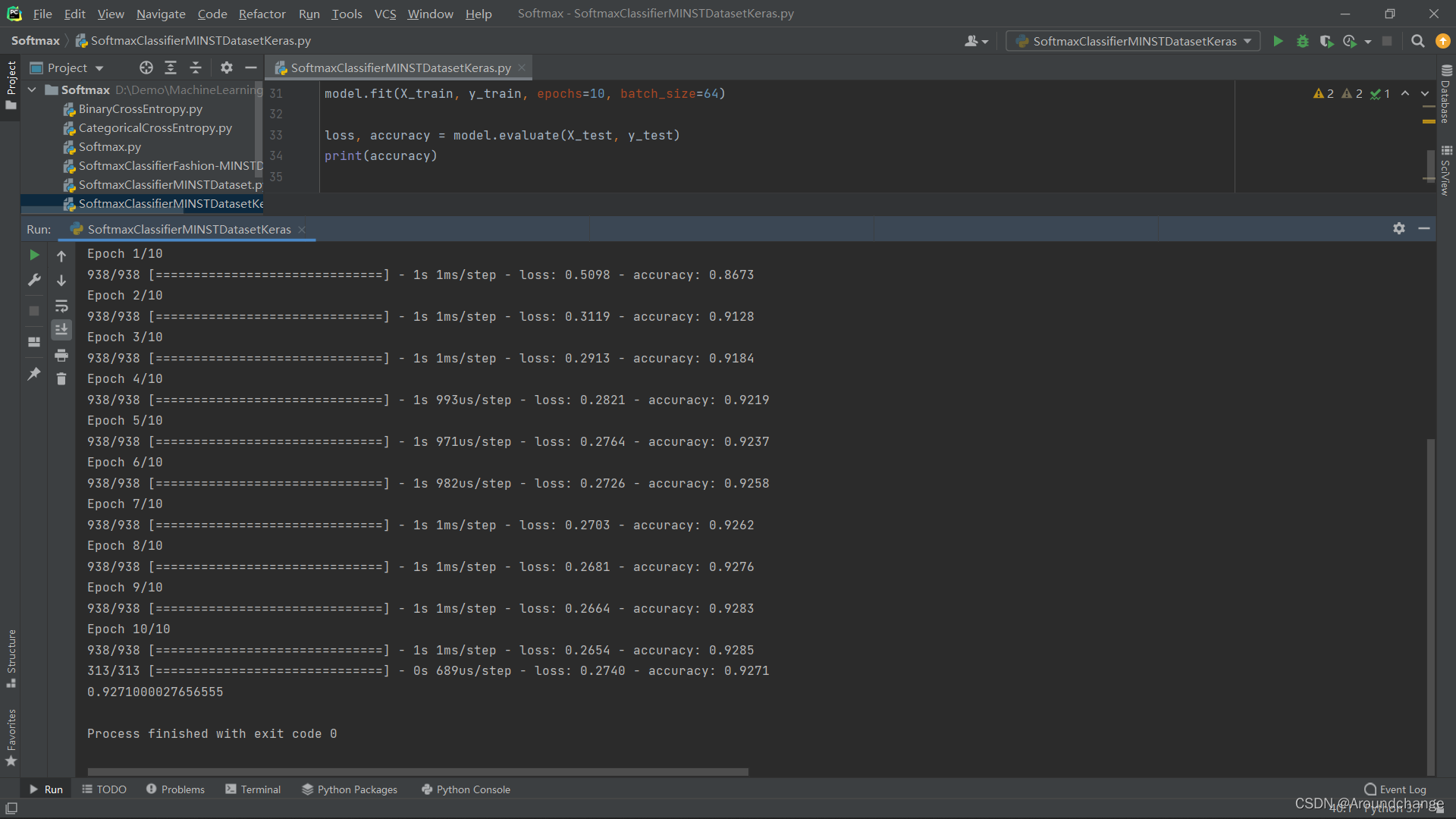Collapse the Softmax project tree node

point(32,89)
